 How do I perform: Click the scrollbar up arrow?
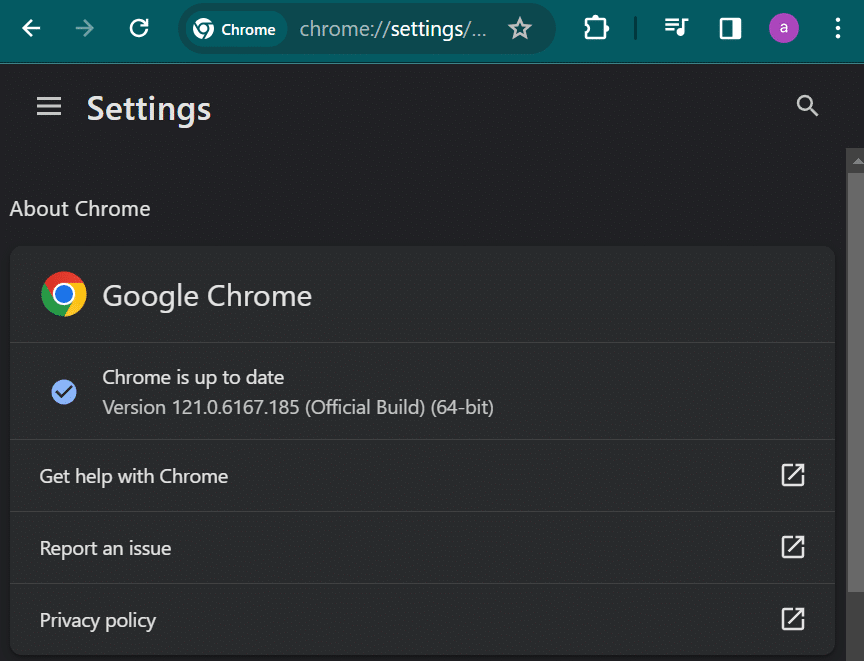(857, 161)
